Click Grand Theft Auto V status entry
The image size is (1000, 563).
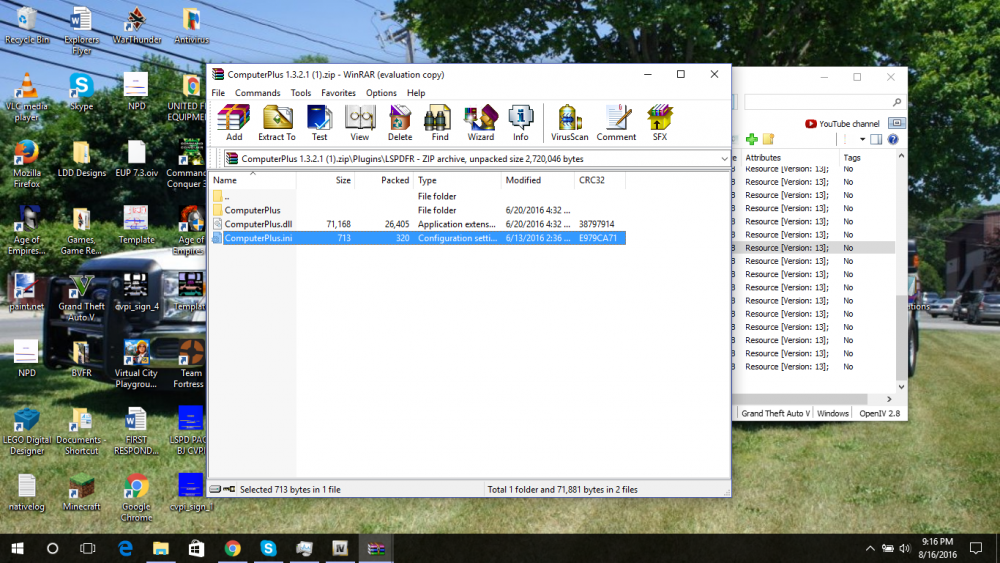pos(776,414)
